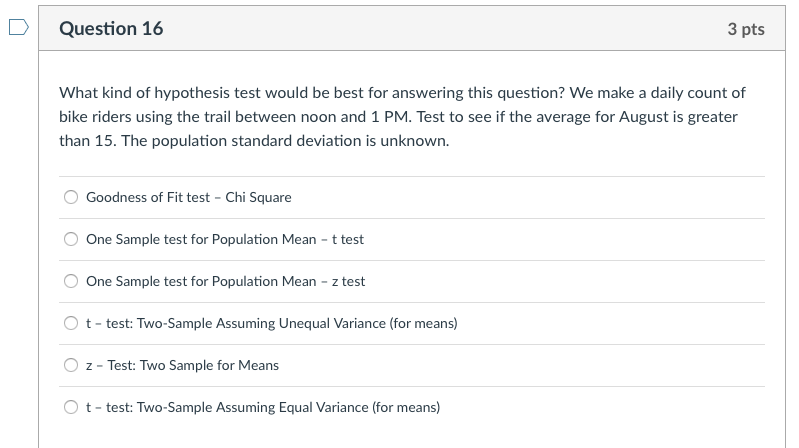Mark the z-Test Two Sample for Means radio button
Viewport: 799px width, 448px height.
coord(71,366)
